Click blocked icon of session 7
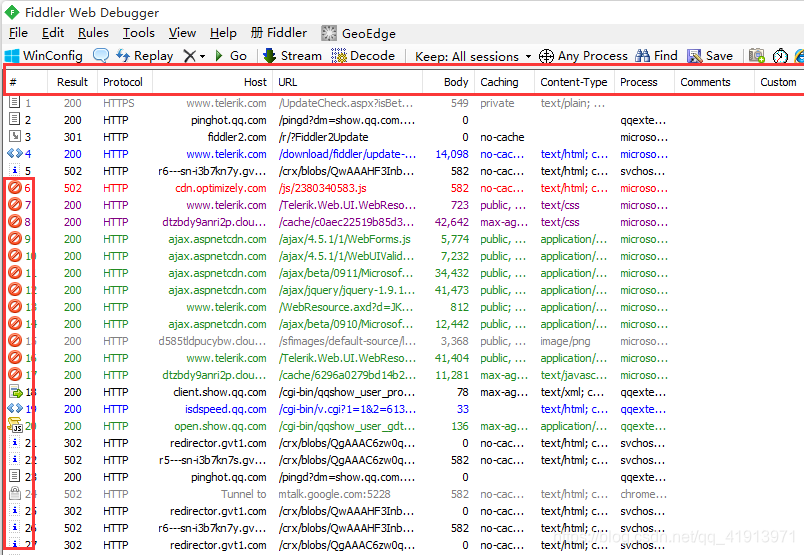 pyautogui.click(x=15, y=204)
